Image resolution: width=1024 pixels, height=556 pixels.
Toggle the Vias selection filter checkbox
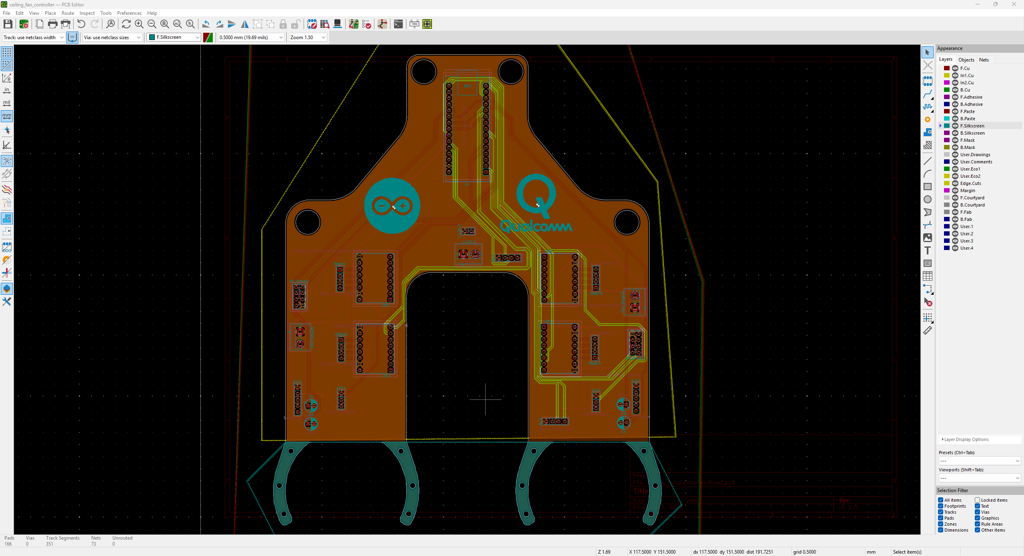[978, 512]
